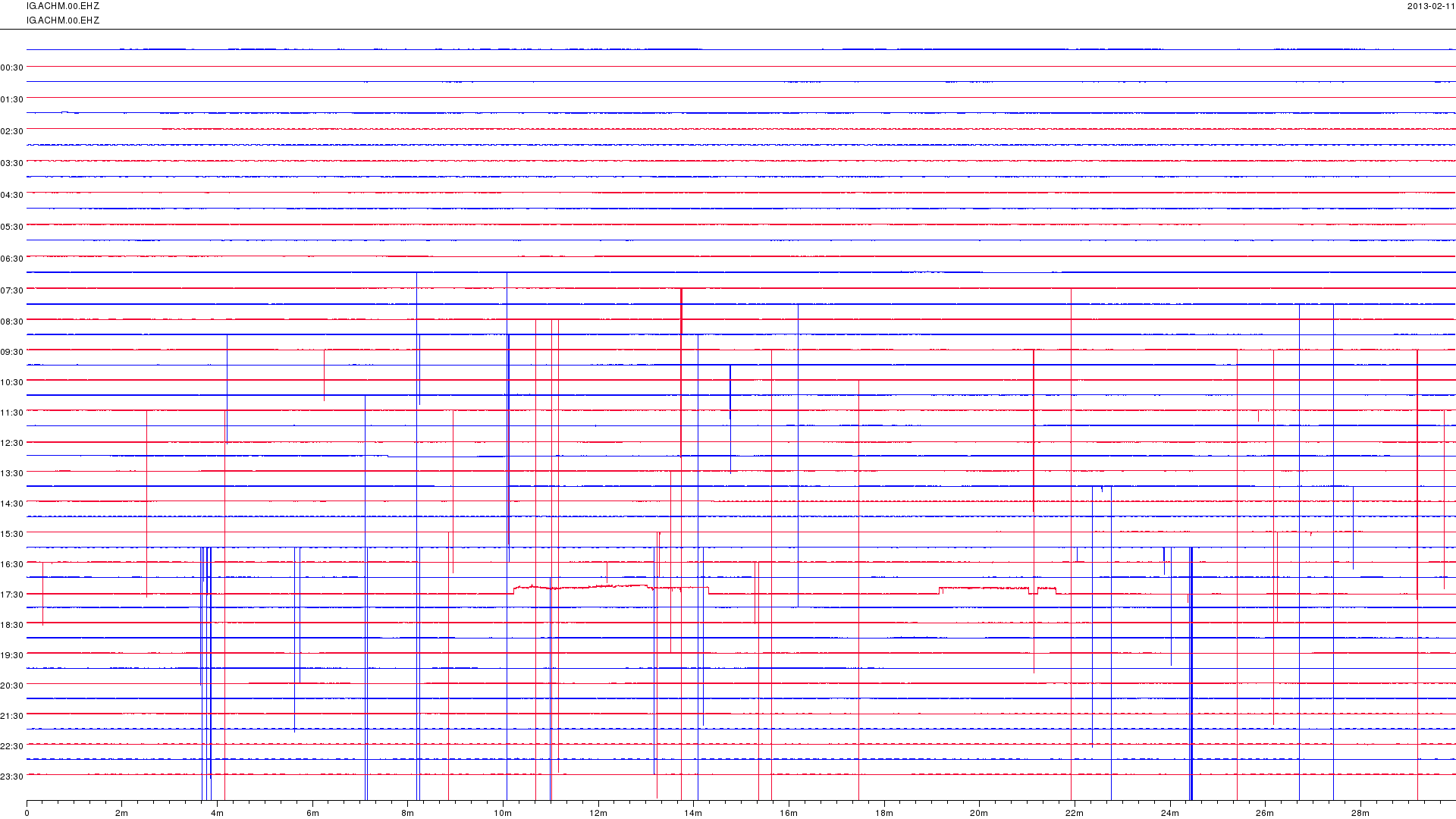Select the 02:30 time row label
1456x819 pixels.
coord(12,131)
